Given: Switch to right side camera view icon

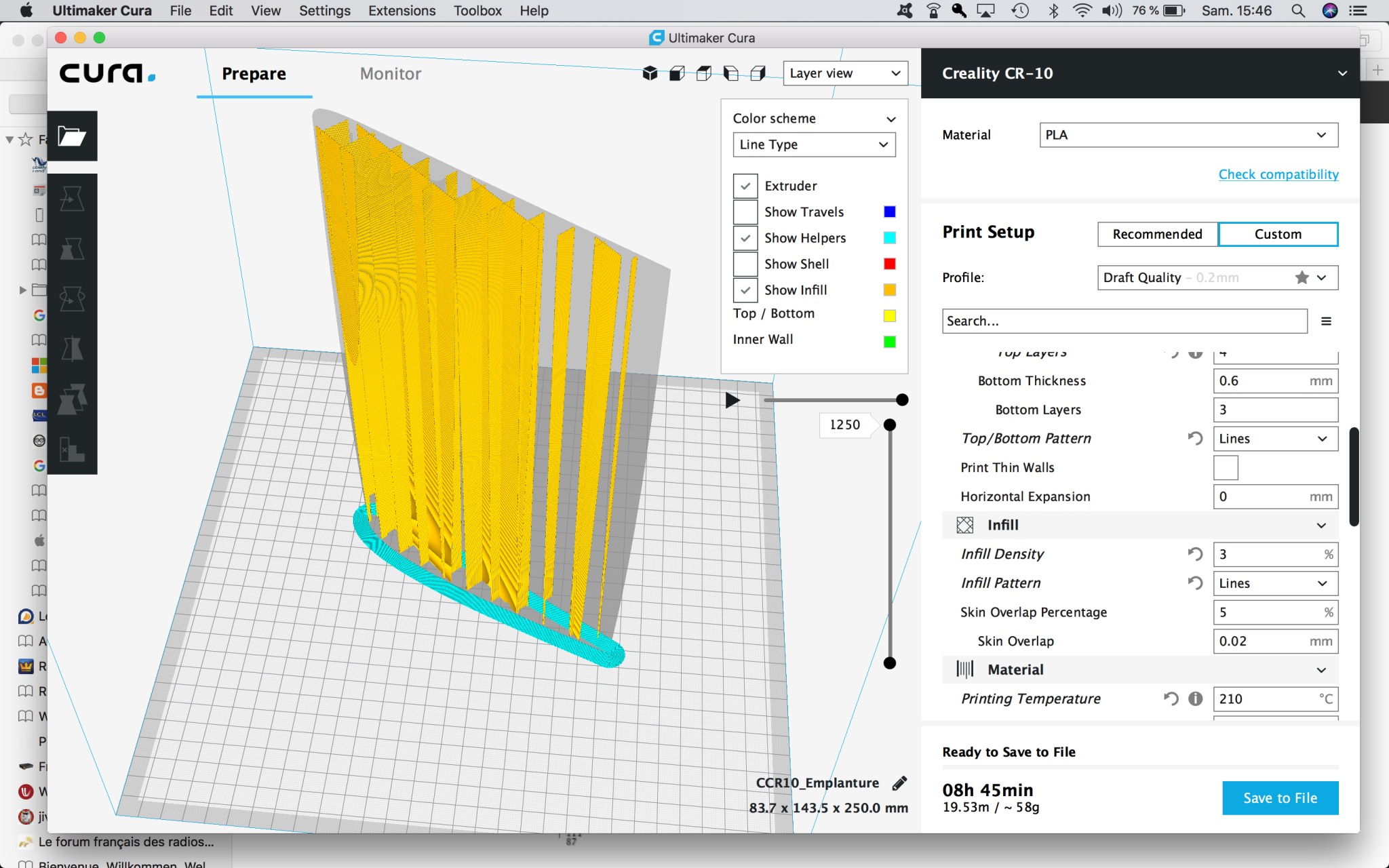Looking at the screenshot, I should pyautogui.click(x=758, y=73).
